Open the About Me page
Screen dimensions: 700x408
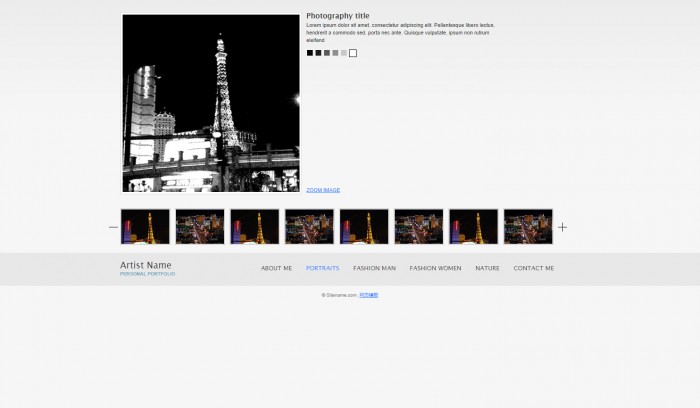[276, 268]
